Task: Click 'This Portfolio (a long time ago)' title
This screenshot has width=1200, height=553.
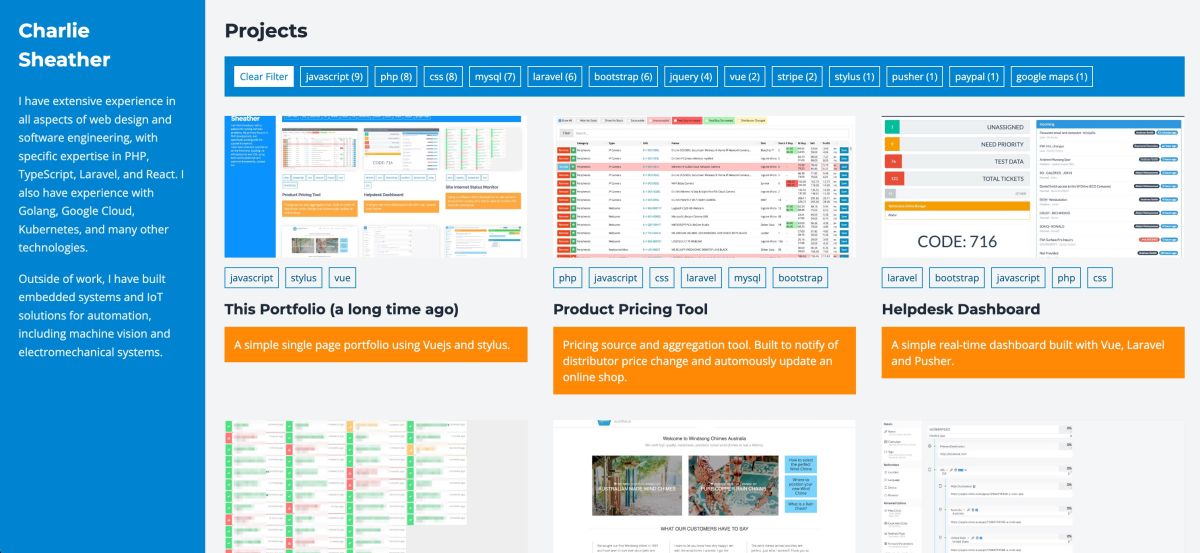Action: [x=342, y=309]
